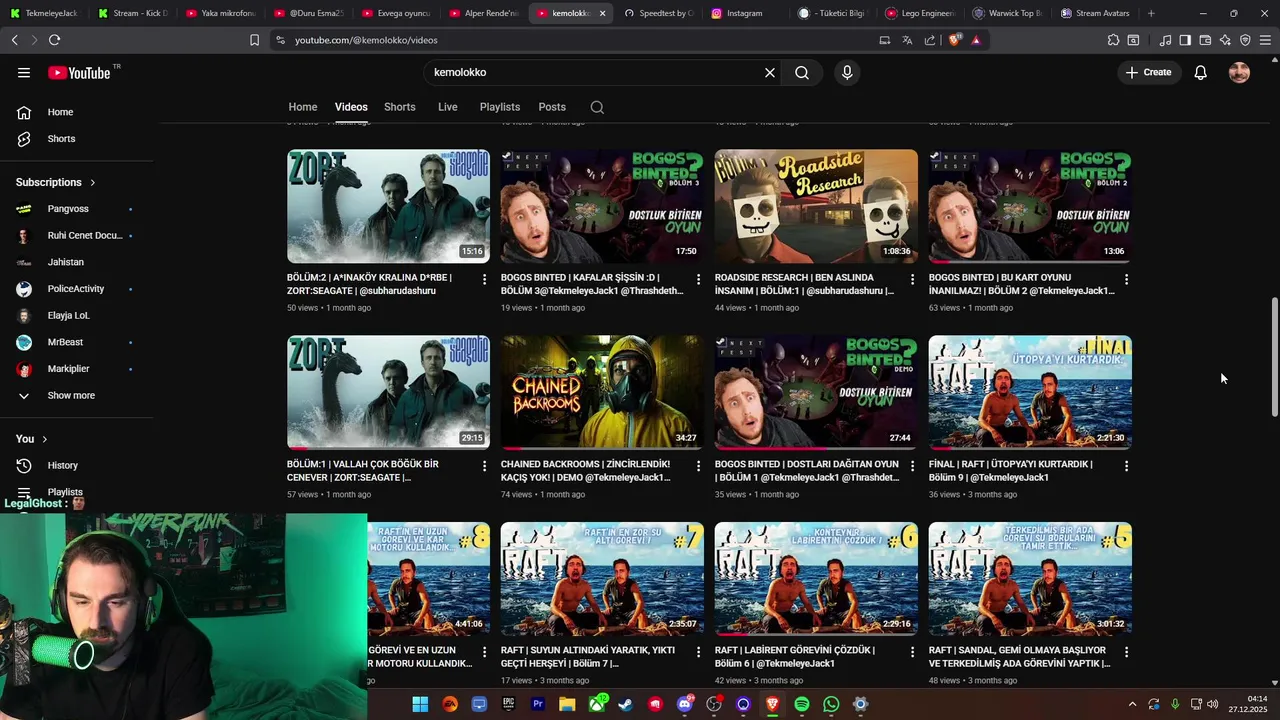Open the YouTube guide hamburger menu

pos(23,72)
